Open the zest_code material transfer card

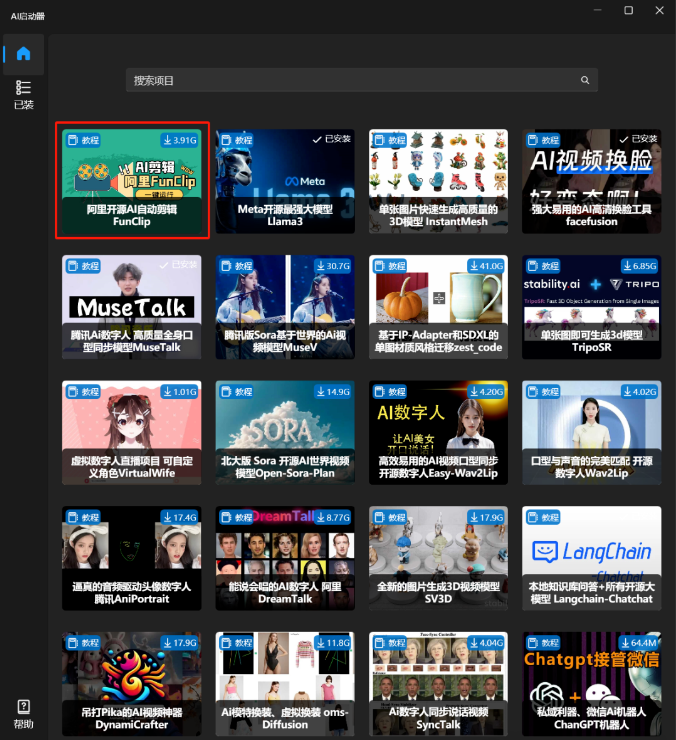tap(438, 307)
